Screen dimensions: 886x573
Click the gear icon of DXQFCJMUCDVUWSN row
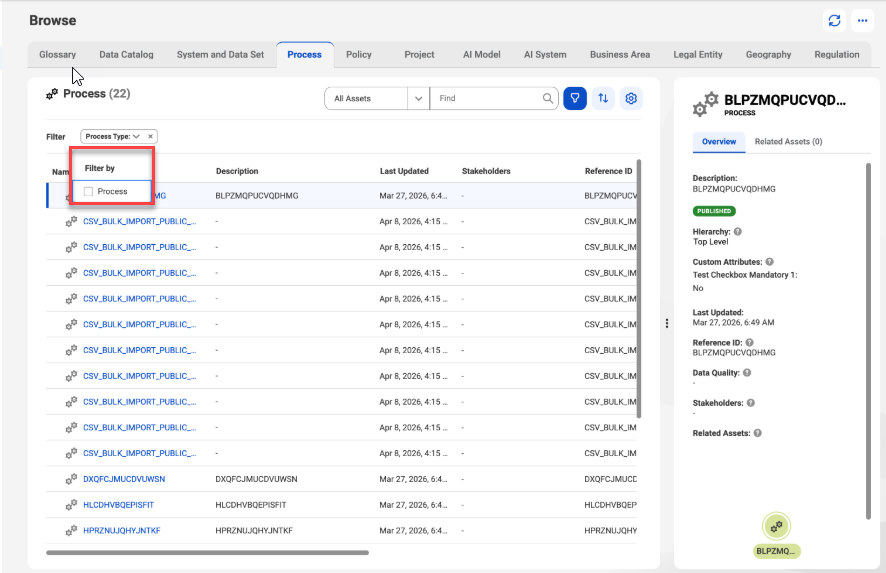[71, 479]
